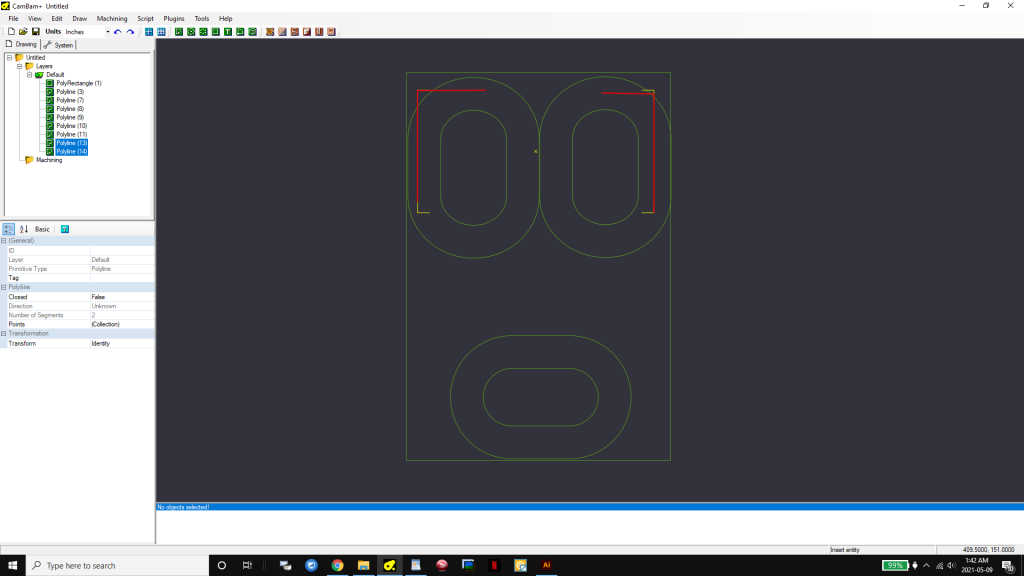
Task: Collapse the Default layer node
Action: pos(29,74)
